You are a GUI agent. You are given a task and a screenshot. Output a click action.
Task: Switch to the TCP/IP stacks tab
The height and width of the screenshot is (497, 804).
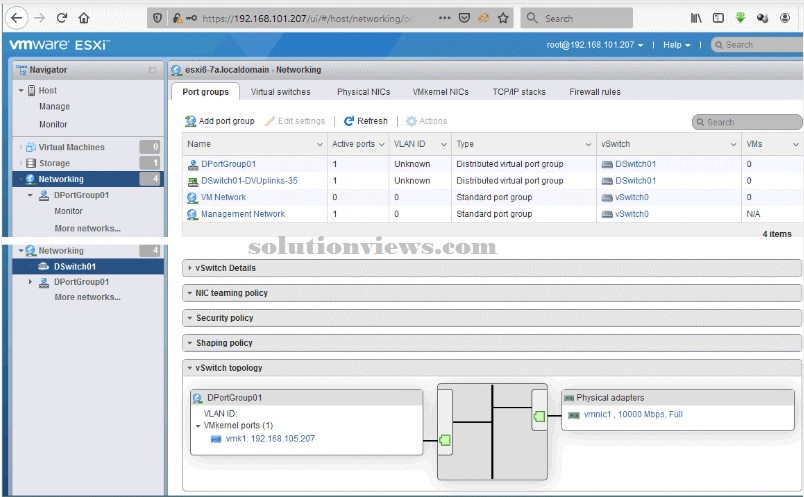coord(519,92)
